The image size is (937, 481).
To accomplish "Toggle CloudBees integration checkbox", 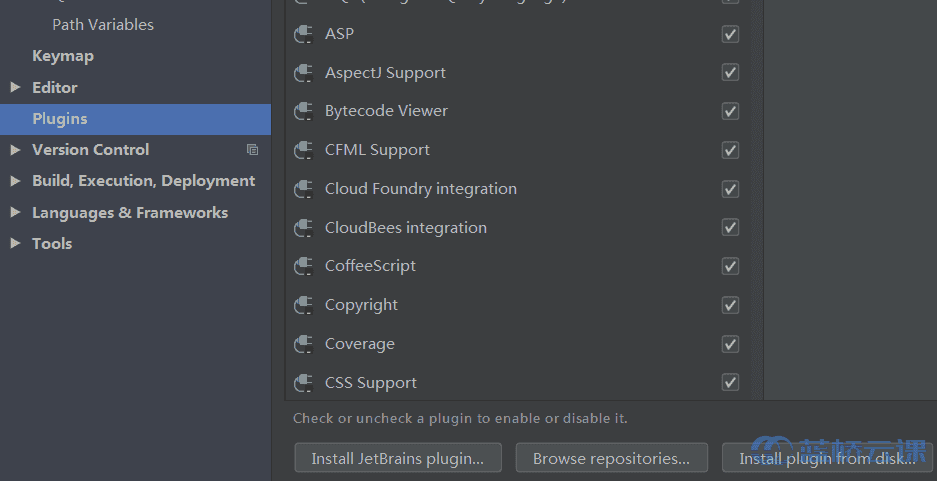I will [x=730, y=227].
